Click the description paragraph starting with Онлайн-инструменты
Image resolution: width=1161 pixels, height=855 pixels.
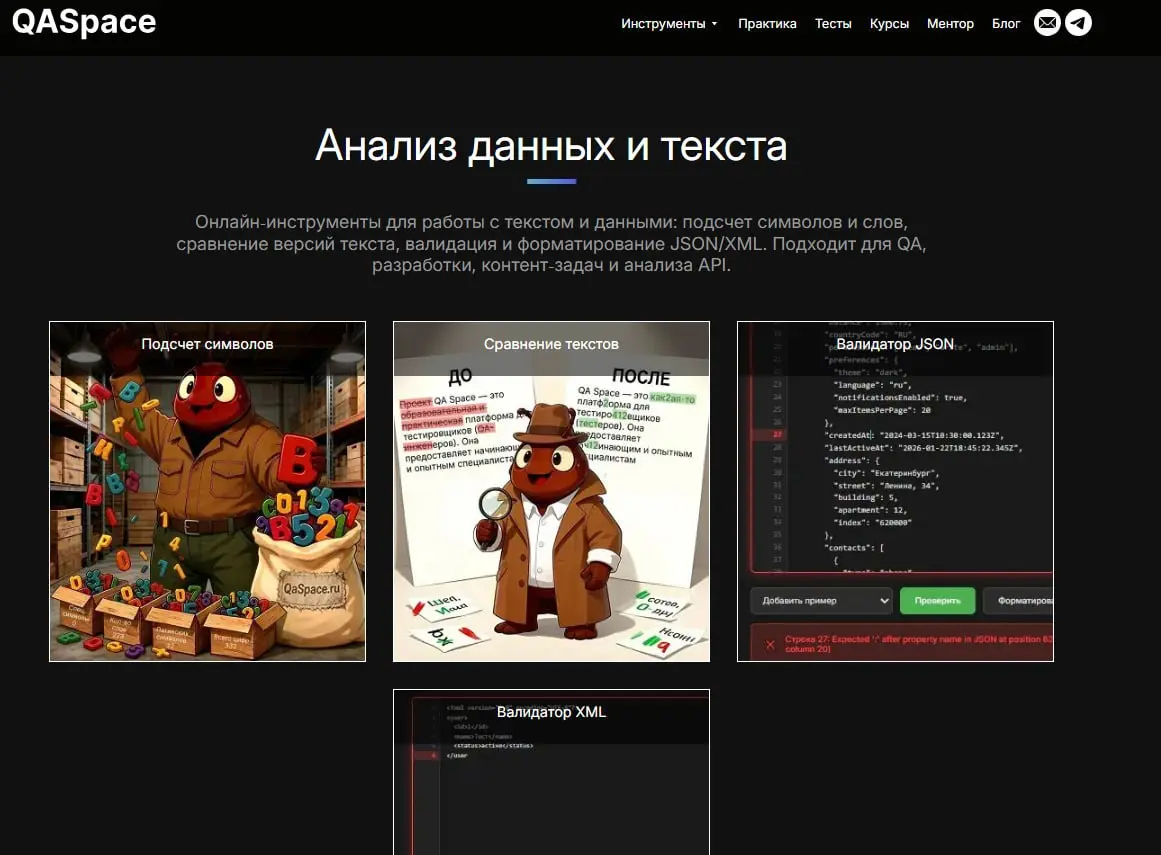[552, 244]
